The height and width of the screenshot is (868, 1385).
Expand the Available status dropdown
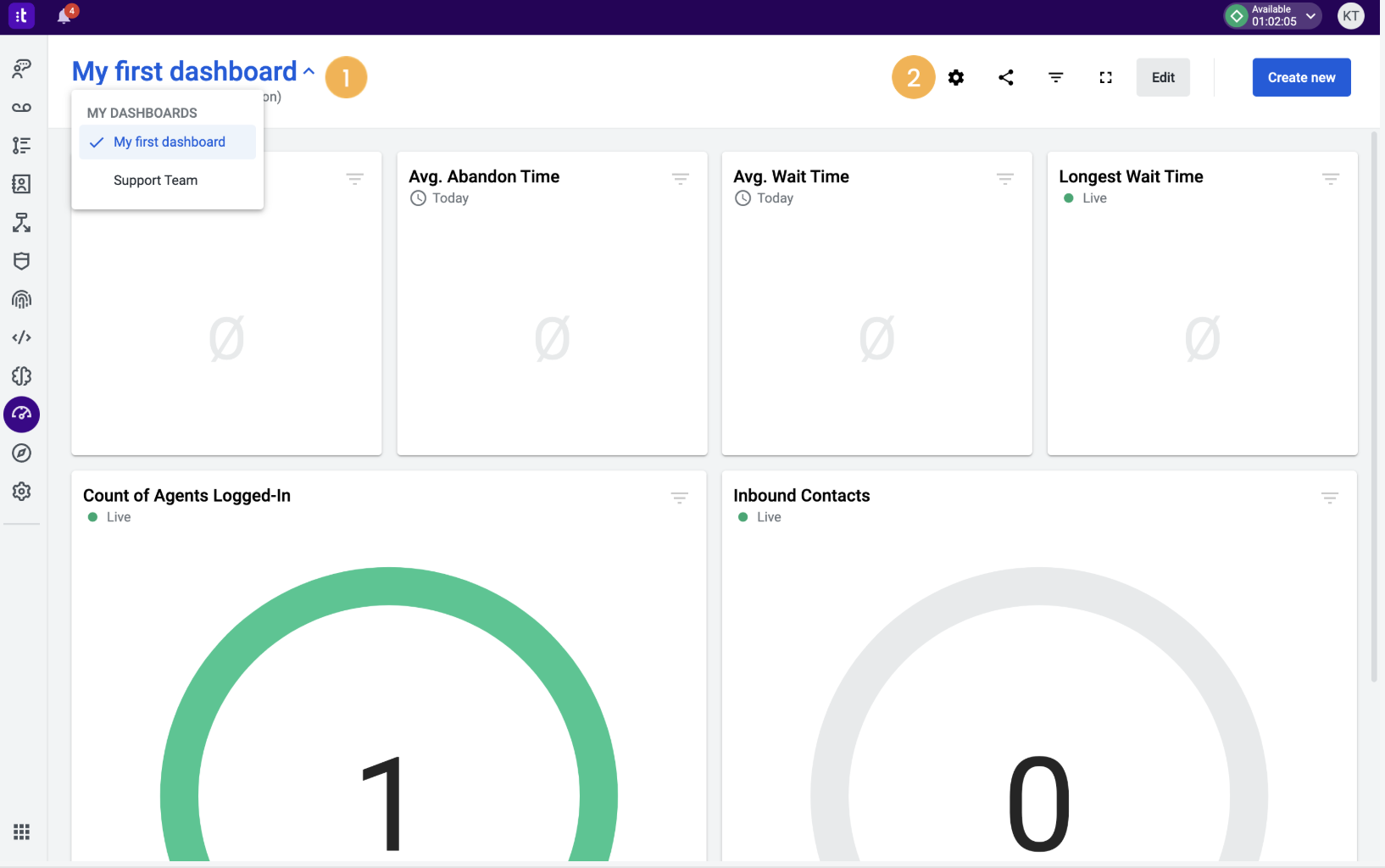pos(1310,16)
